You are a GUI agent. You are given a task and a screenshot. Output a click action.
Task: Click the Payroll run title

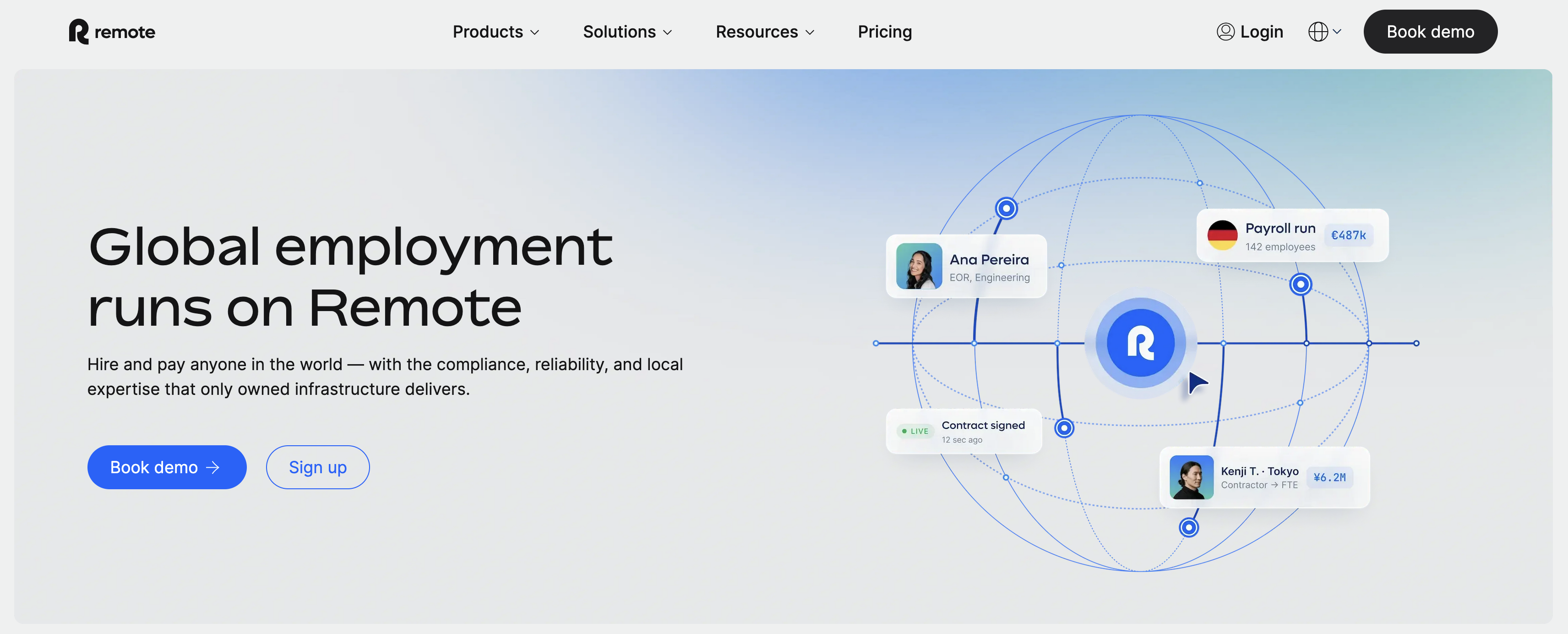(1280, 229)
